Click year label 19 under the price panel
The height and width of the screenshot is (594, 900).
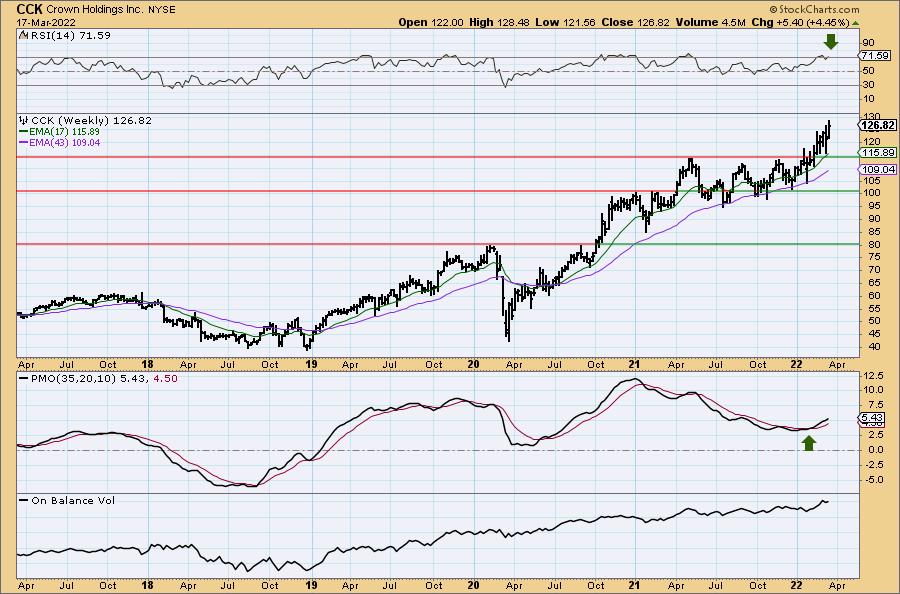pos(311,364)
